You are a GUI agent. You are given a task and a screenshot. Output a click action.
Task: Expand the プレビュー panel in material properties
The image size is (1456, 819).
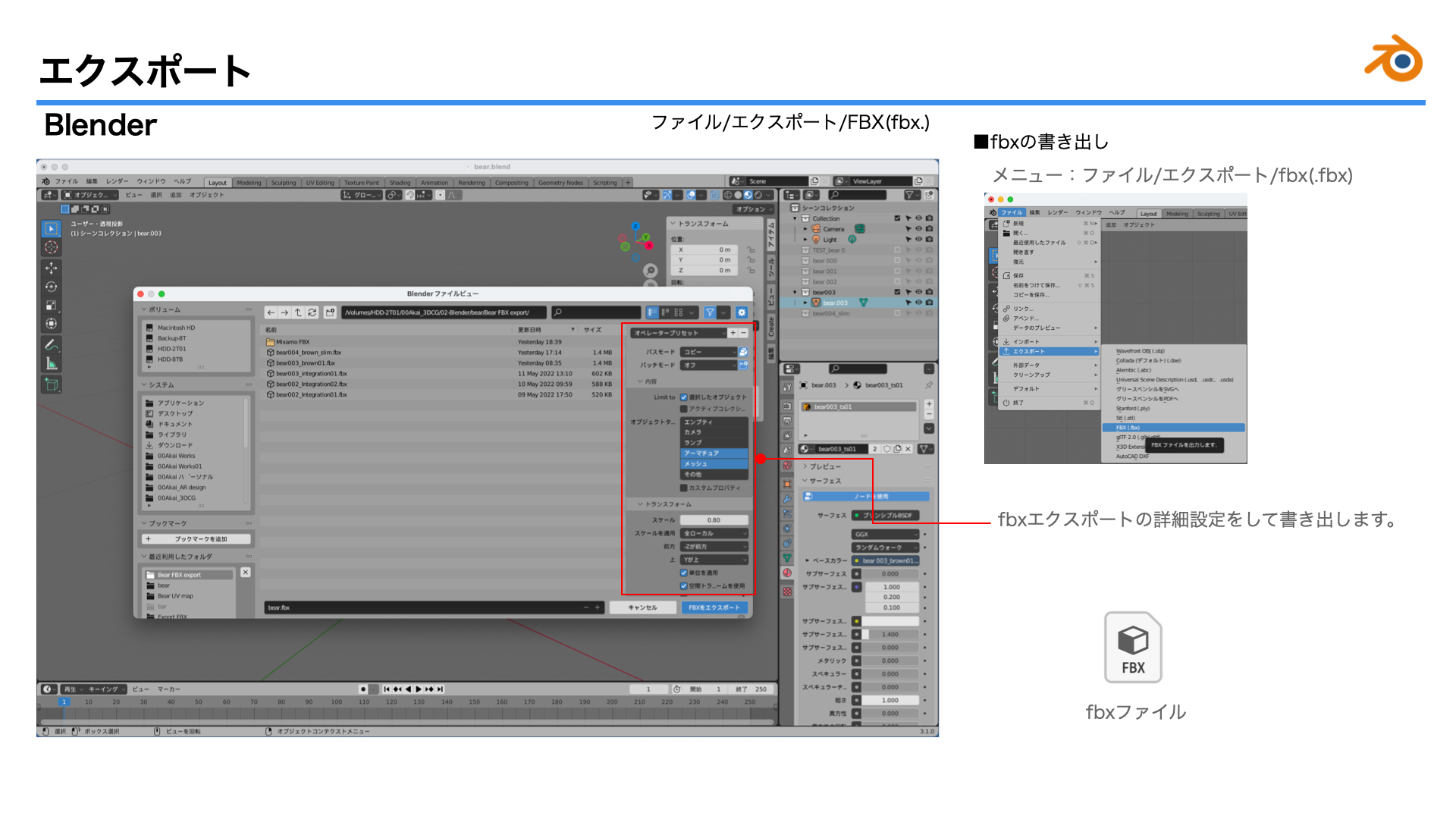point(821,466)
